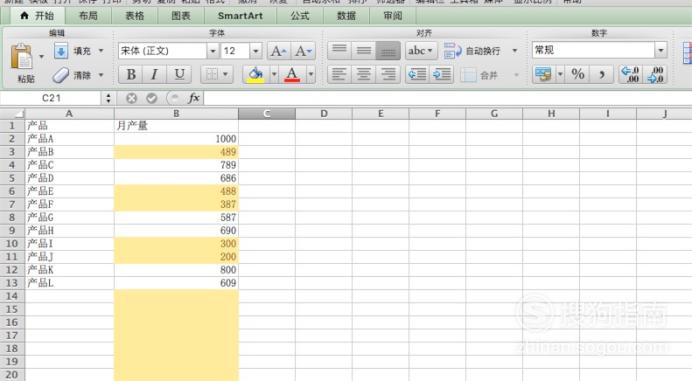
Task: Open the 公式 ribbon tab
Action: tap(300, 16)
